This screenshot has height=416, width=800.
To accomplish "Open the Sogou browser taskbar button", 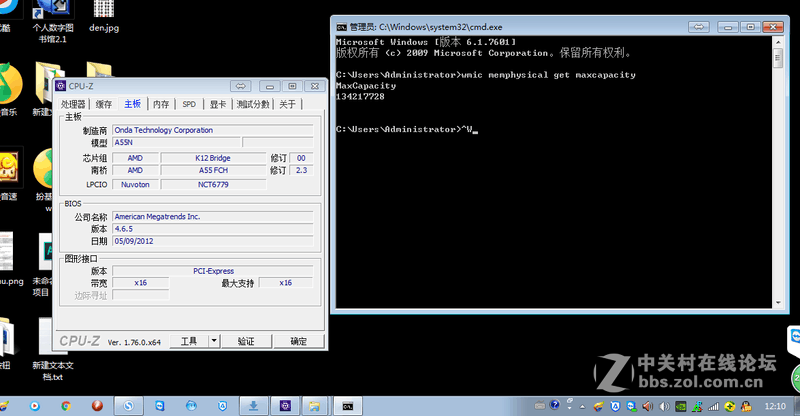I will (x=129, y=406).
